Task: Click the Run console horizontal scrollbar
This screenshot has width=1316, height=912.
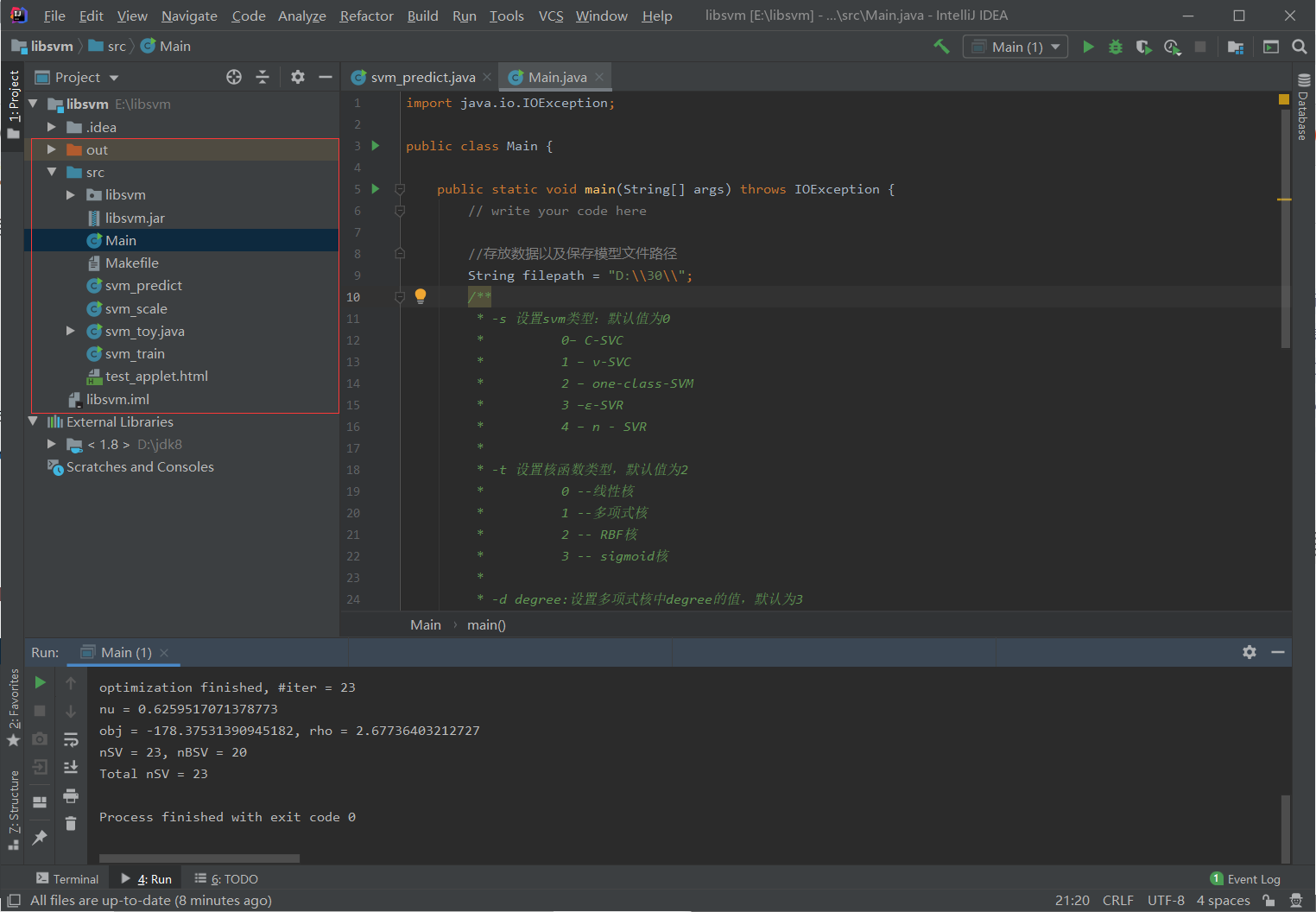Action: tap(199, 858)
